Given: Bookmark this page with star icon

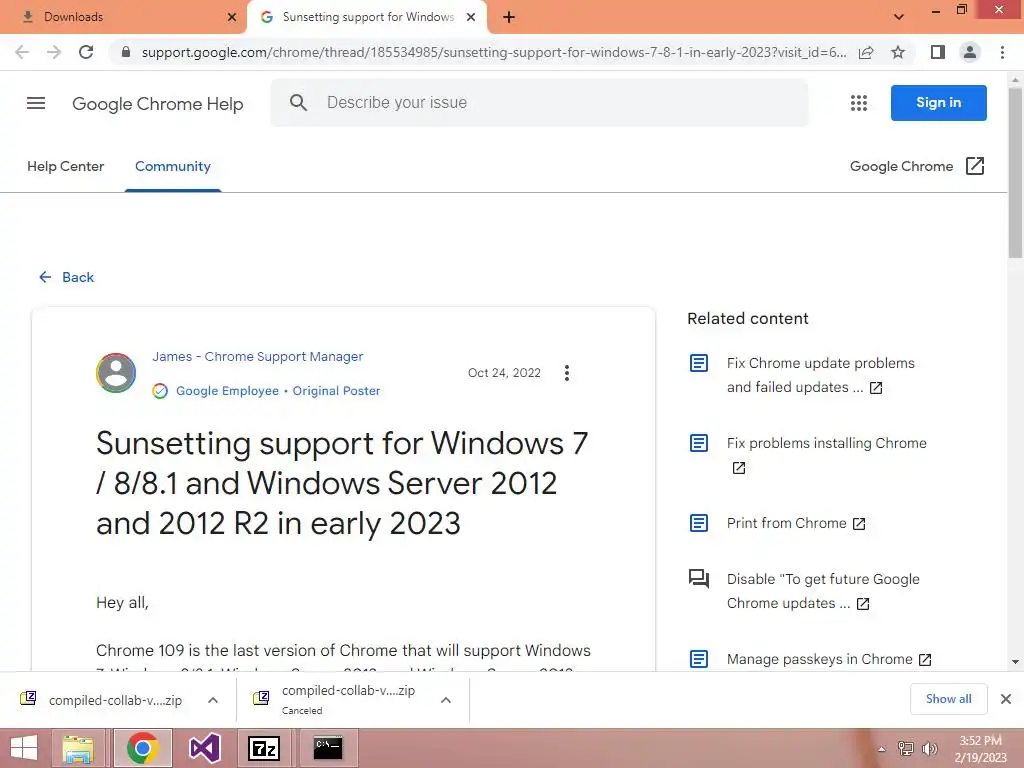Looking at the screenshot, I should 898,52.
